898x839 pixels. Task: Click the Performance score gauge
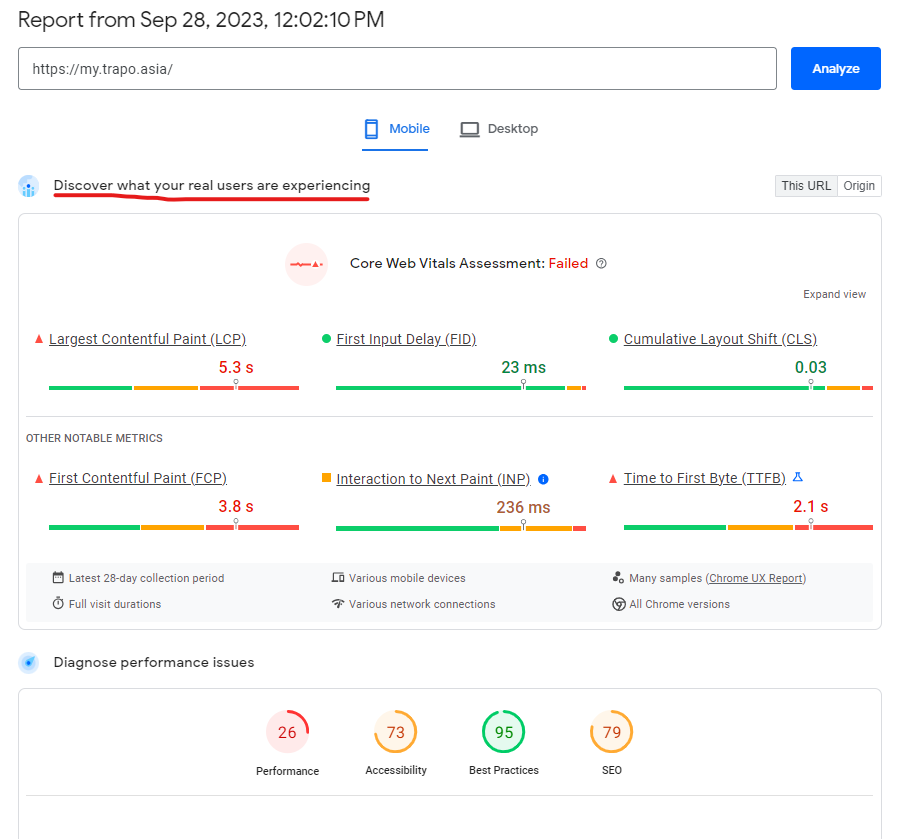click(x=287, y=731)
